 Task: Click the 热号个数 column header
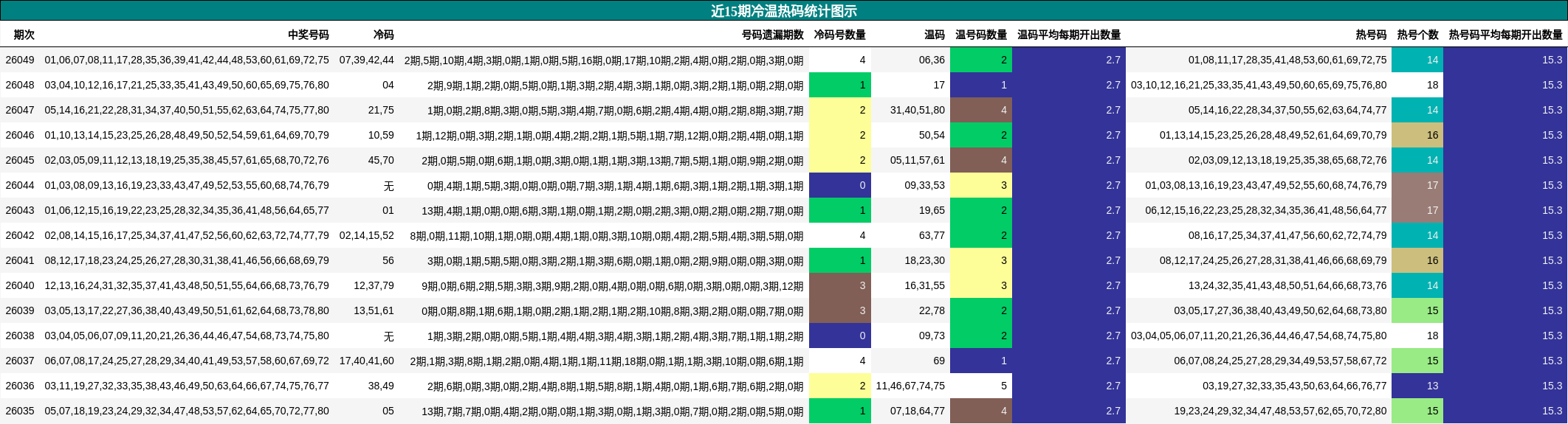coord(1417,35)
